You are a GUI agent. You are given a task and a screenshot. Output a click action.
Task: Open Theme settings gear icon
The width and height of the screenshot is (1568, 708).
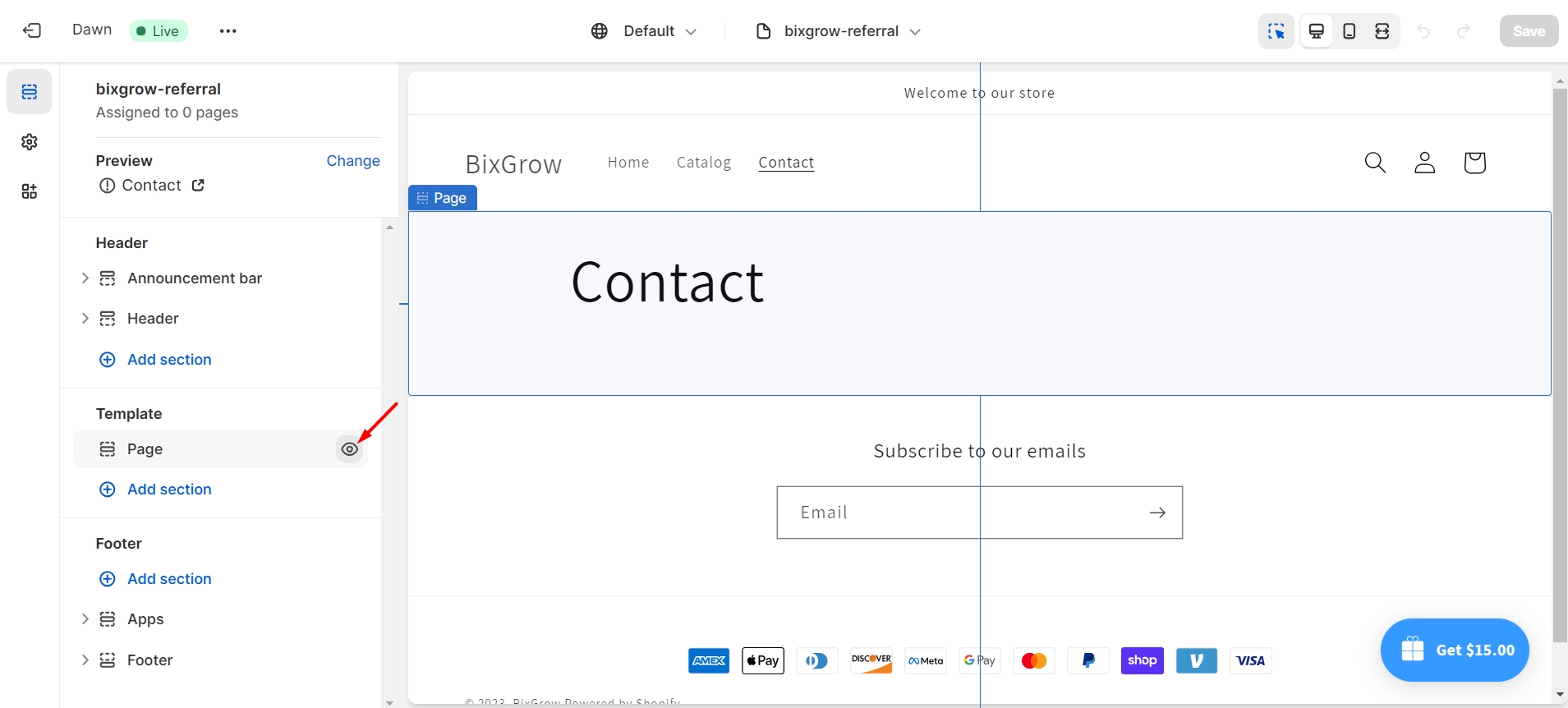tap(30, 142)
